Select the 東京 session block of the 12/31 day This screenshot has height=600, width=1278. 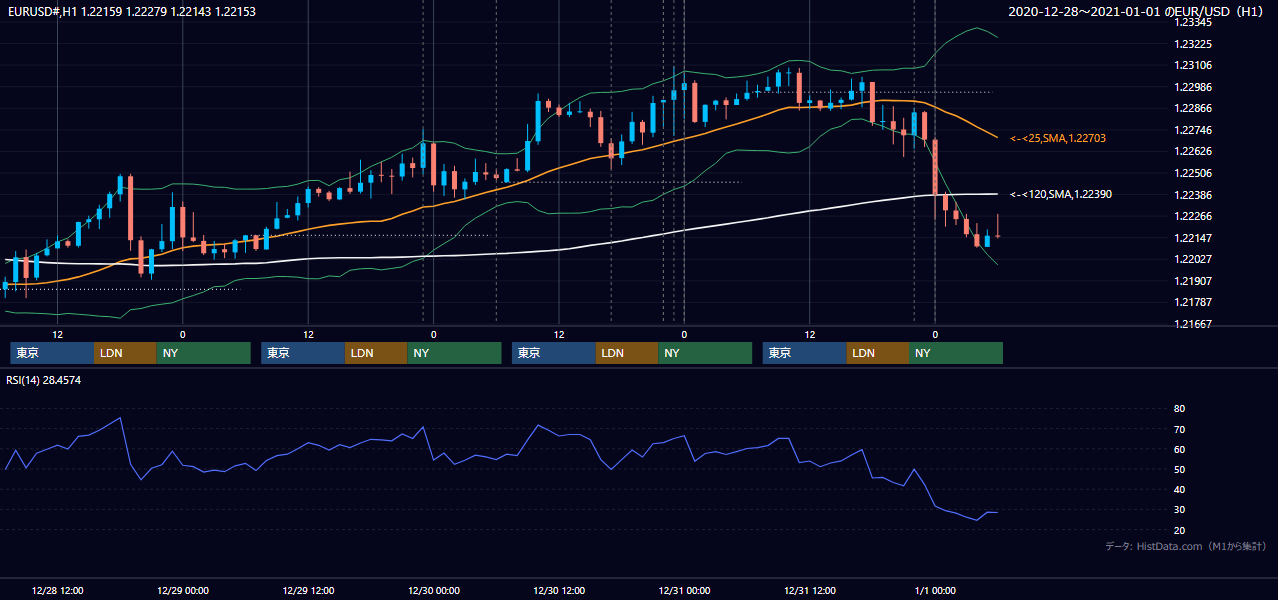[x=804, y=353]
